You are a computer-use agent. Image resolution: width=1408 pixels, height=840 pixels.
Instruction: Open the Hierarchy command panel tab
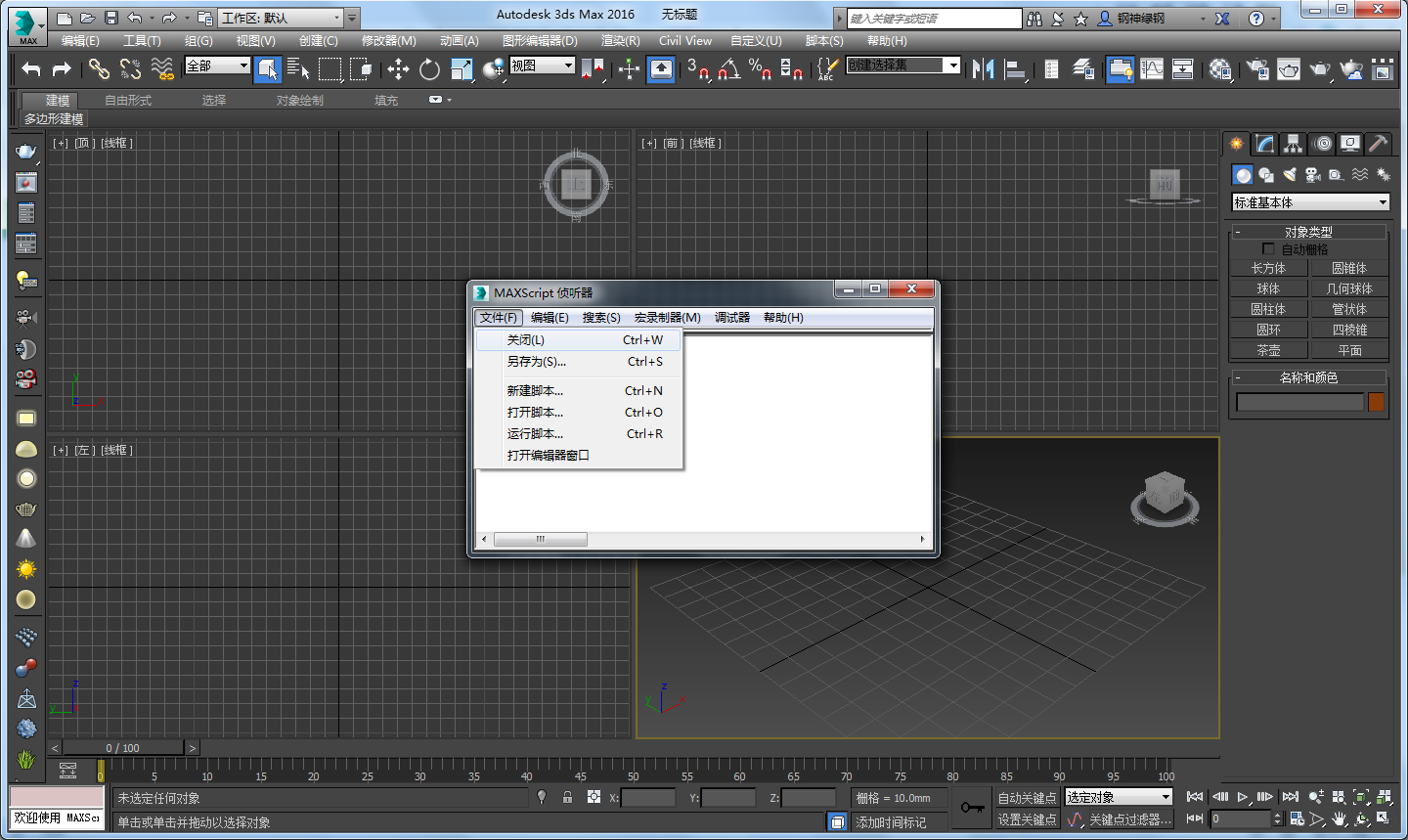(x=1294, y=144)
